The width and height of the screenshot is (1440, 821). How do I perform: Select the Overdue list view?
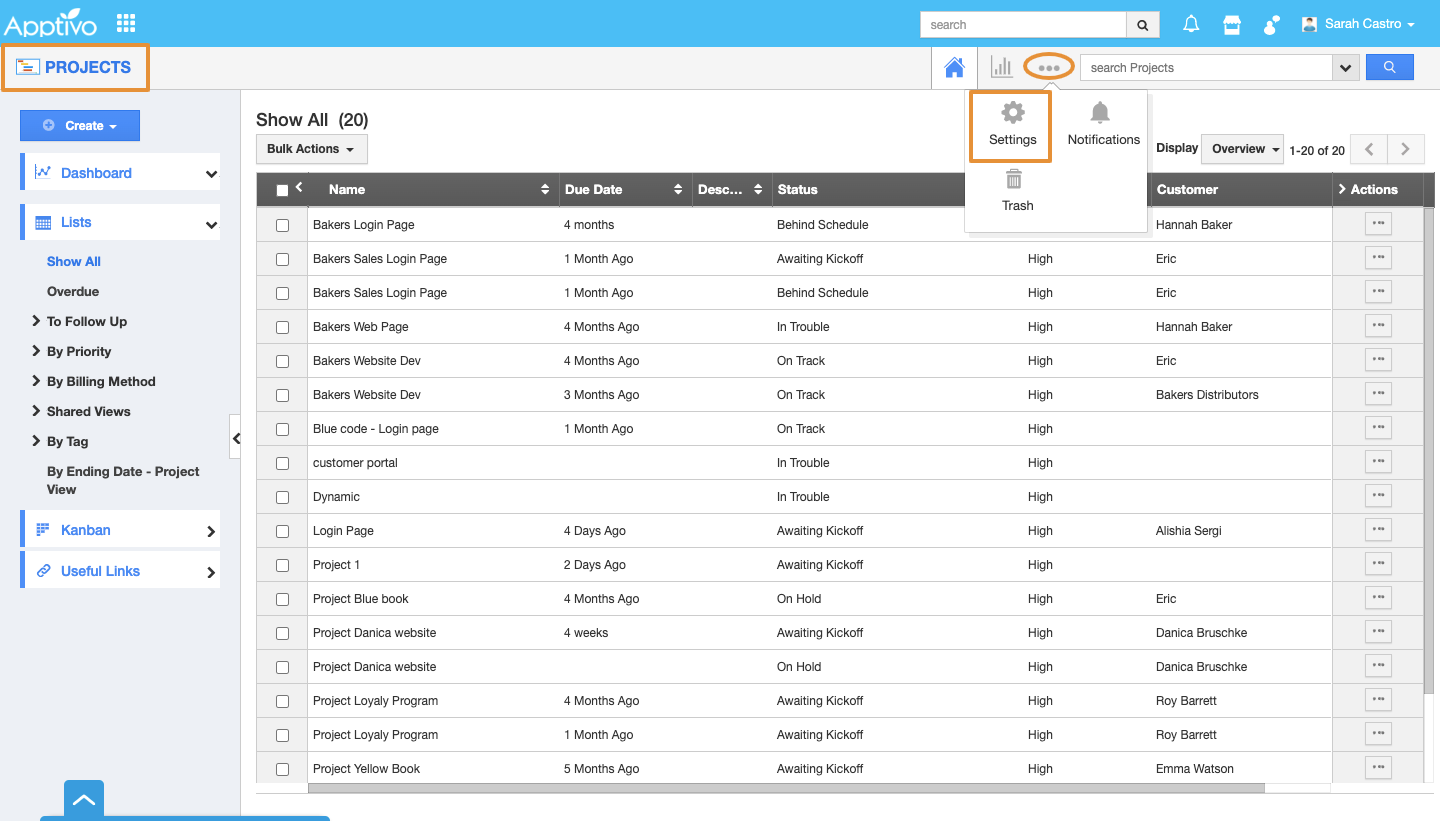pos(73,291)
